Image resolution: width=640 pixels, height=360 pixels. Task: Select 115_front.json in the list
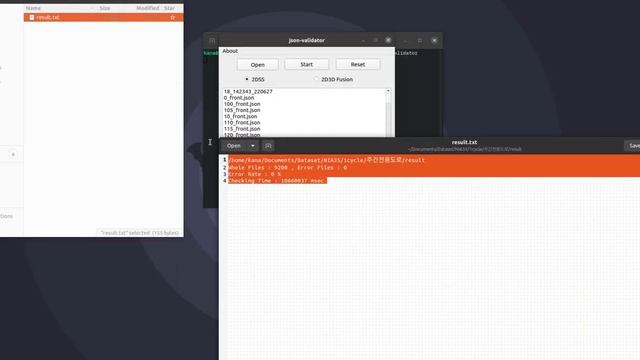point(242,128)
